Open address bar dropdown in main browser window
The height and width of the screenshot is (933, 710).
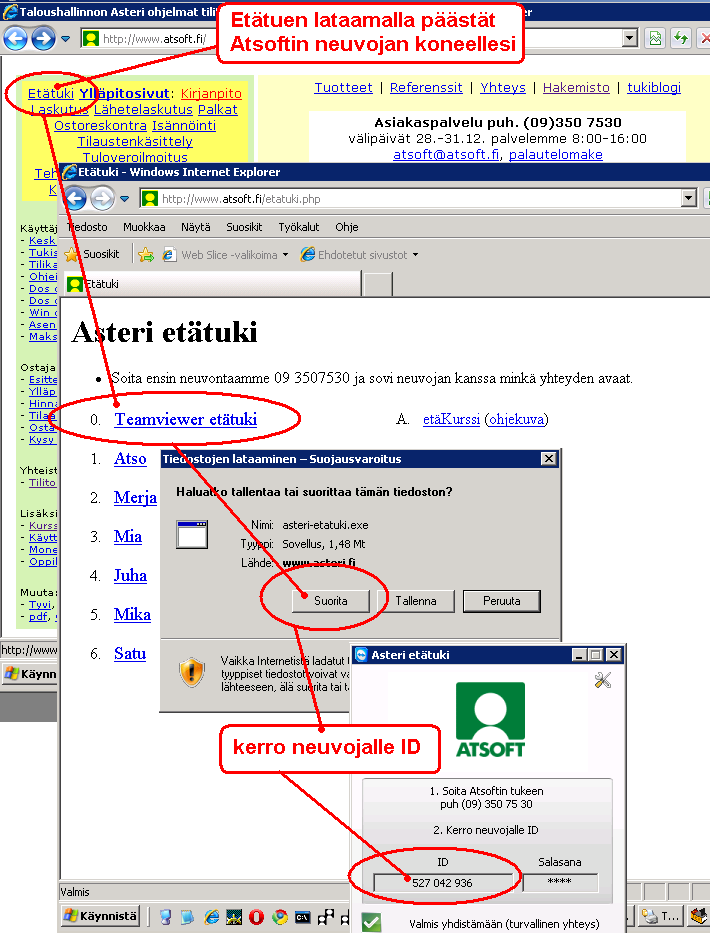pos(630,39)
